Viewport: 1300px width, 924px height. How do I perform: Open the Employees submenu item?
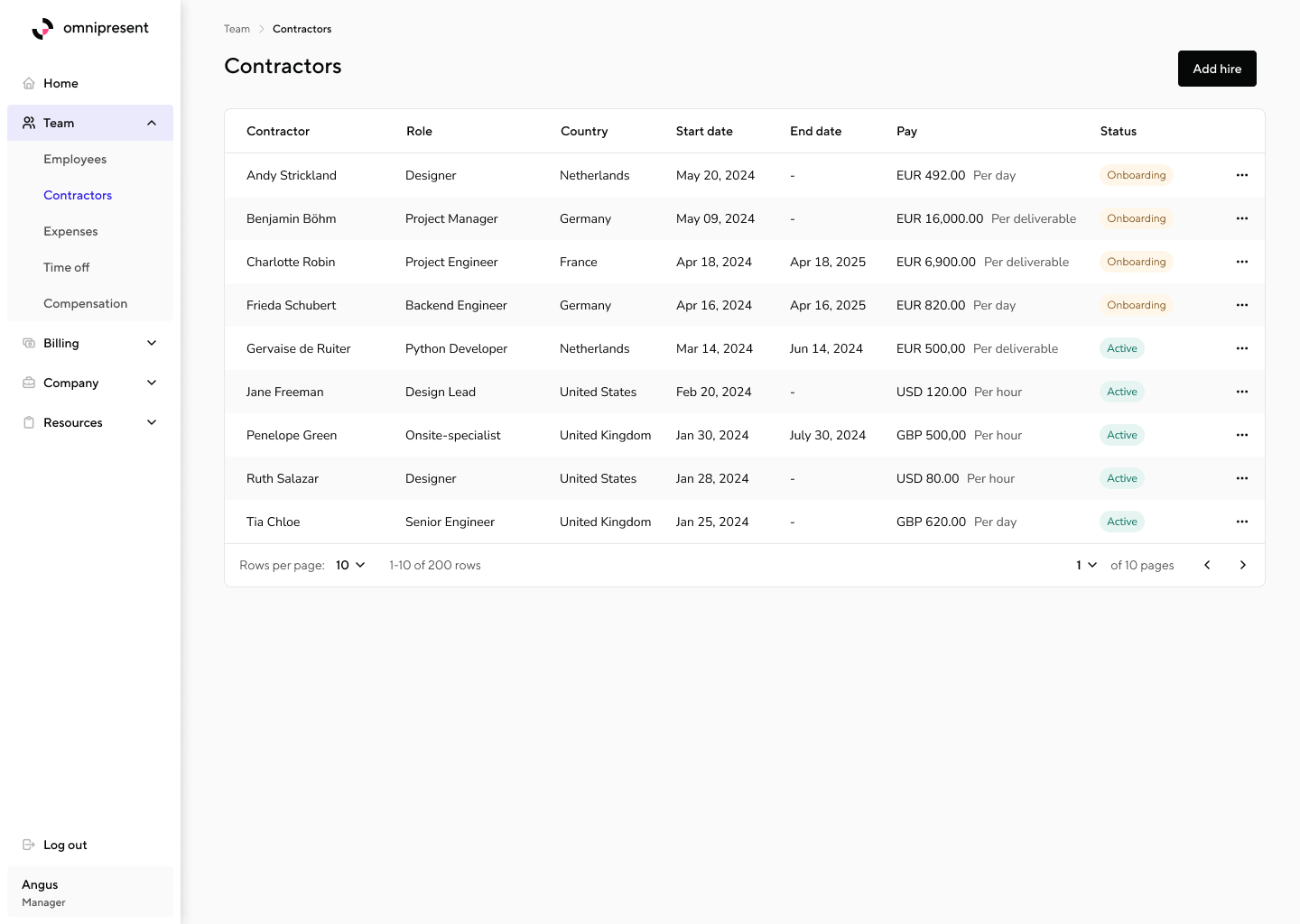[90, 159]
